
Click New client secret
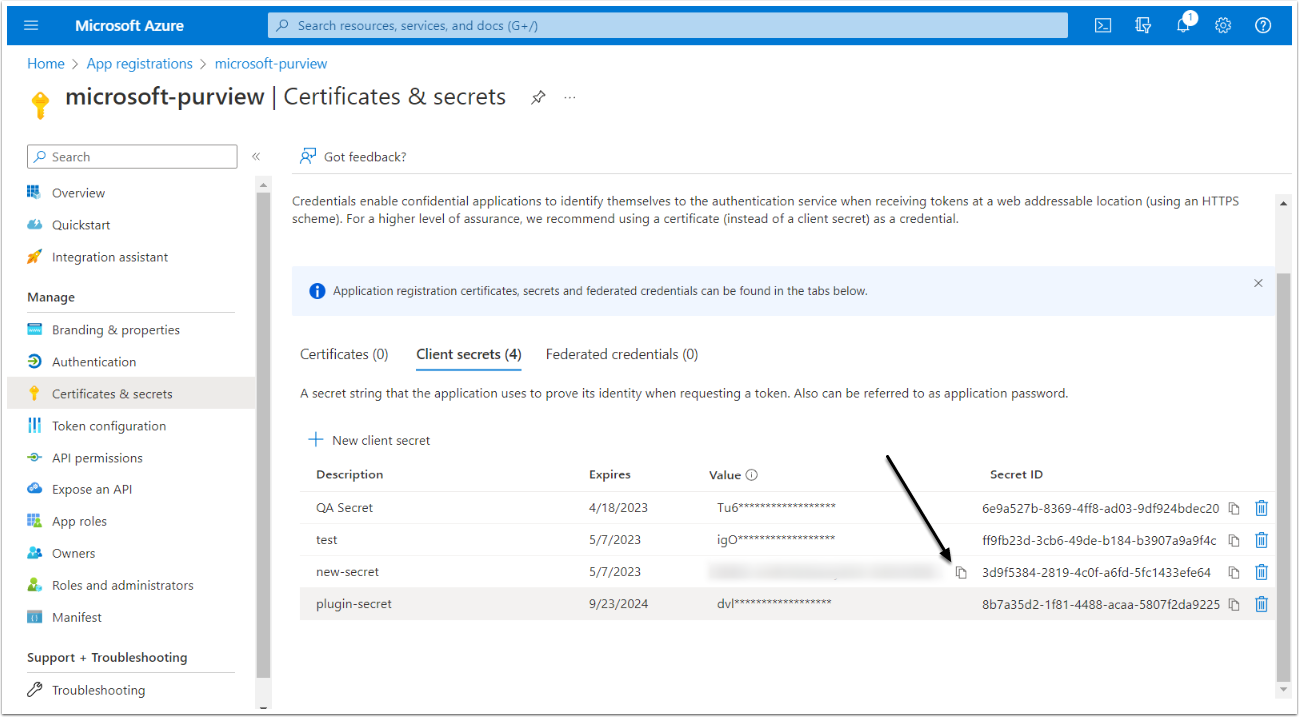pos(369,440)
